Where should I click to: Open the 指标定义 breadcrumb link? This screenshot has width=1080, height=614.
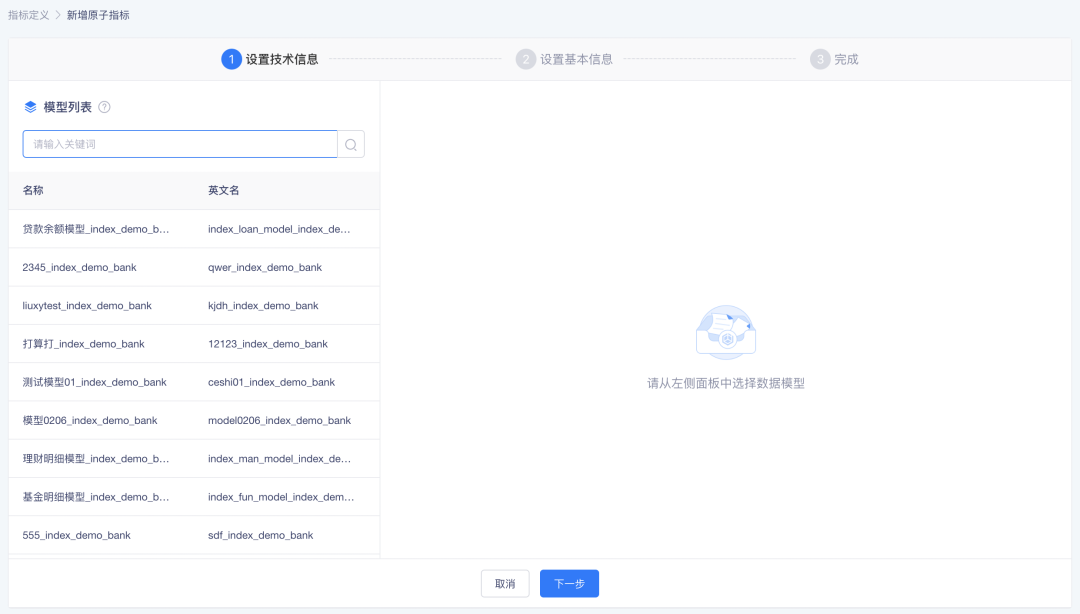tap(28, 15)
